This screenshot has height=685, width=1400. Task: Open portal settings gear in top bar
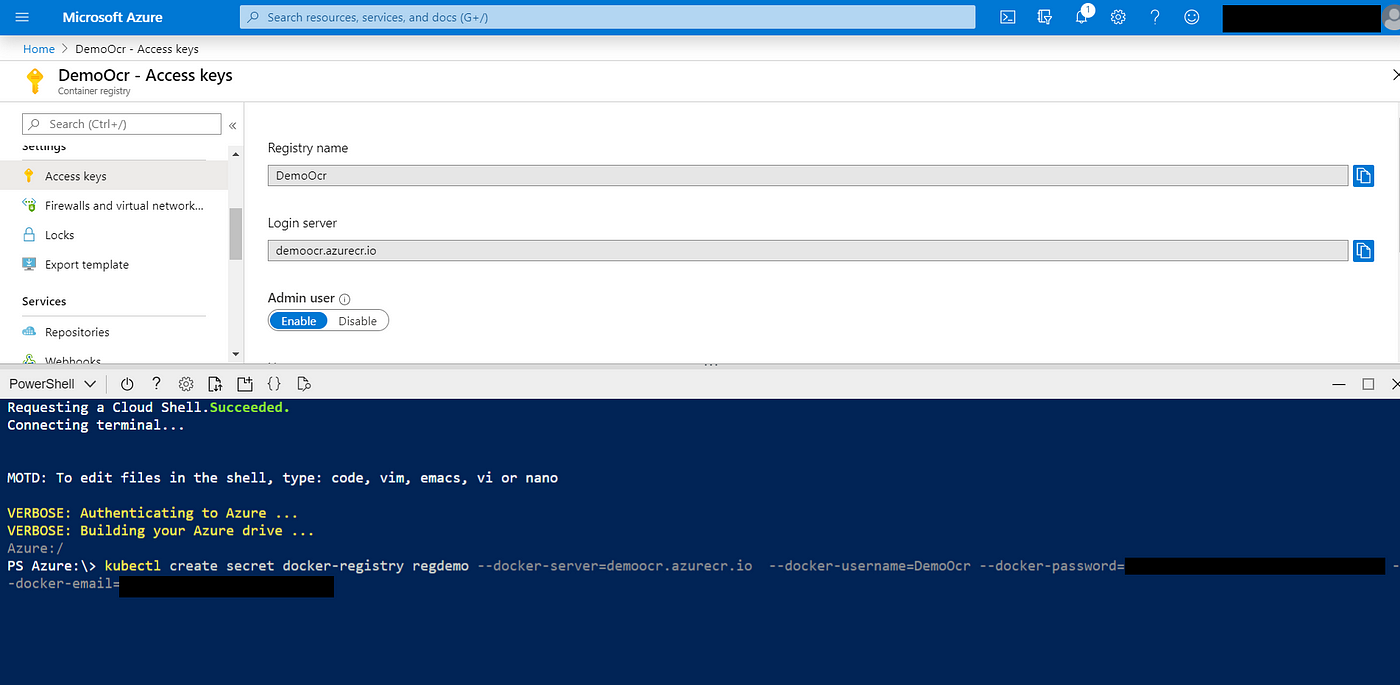click(x=1118, y=17)
